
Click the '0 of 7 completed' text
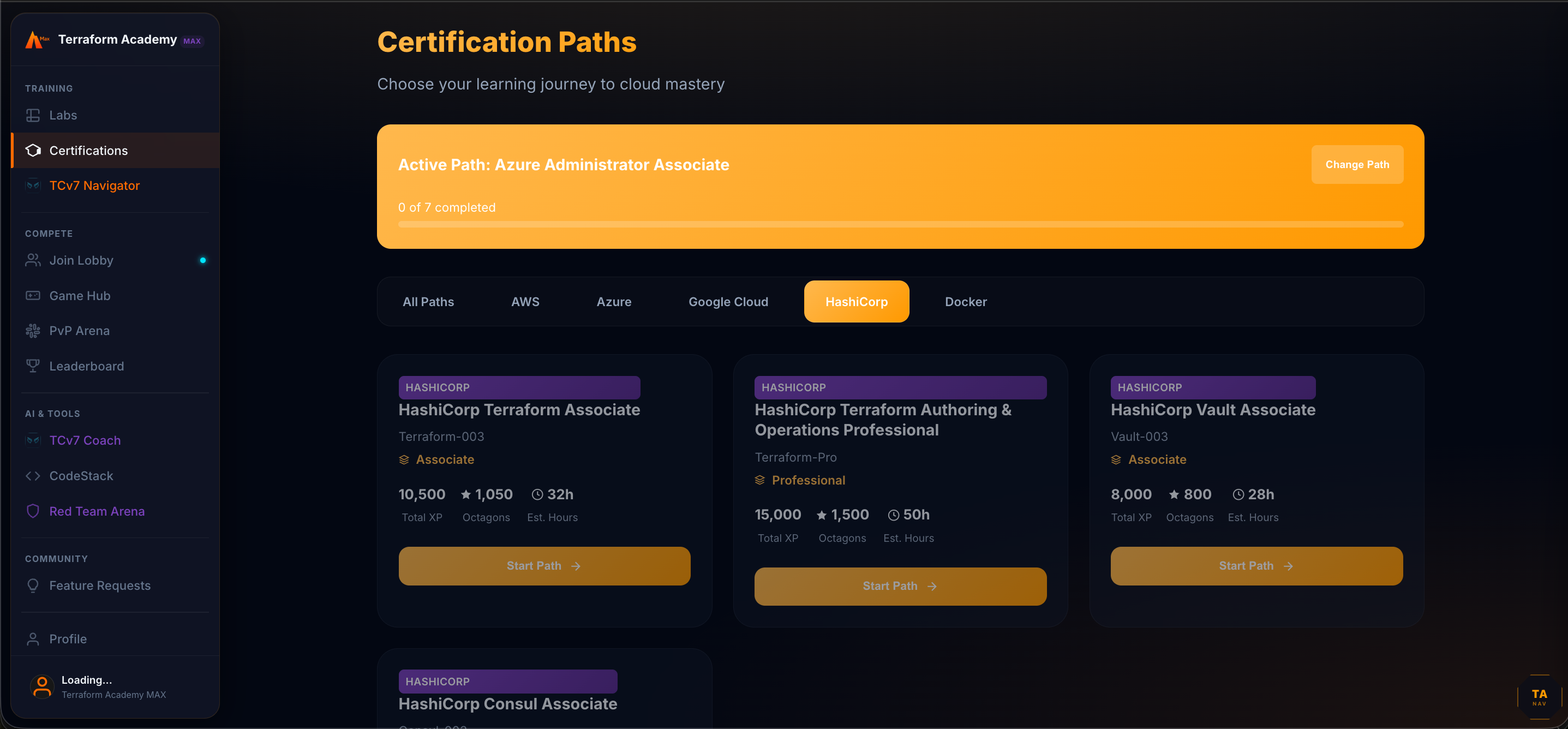447,207
